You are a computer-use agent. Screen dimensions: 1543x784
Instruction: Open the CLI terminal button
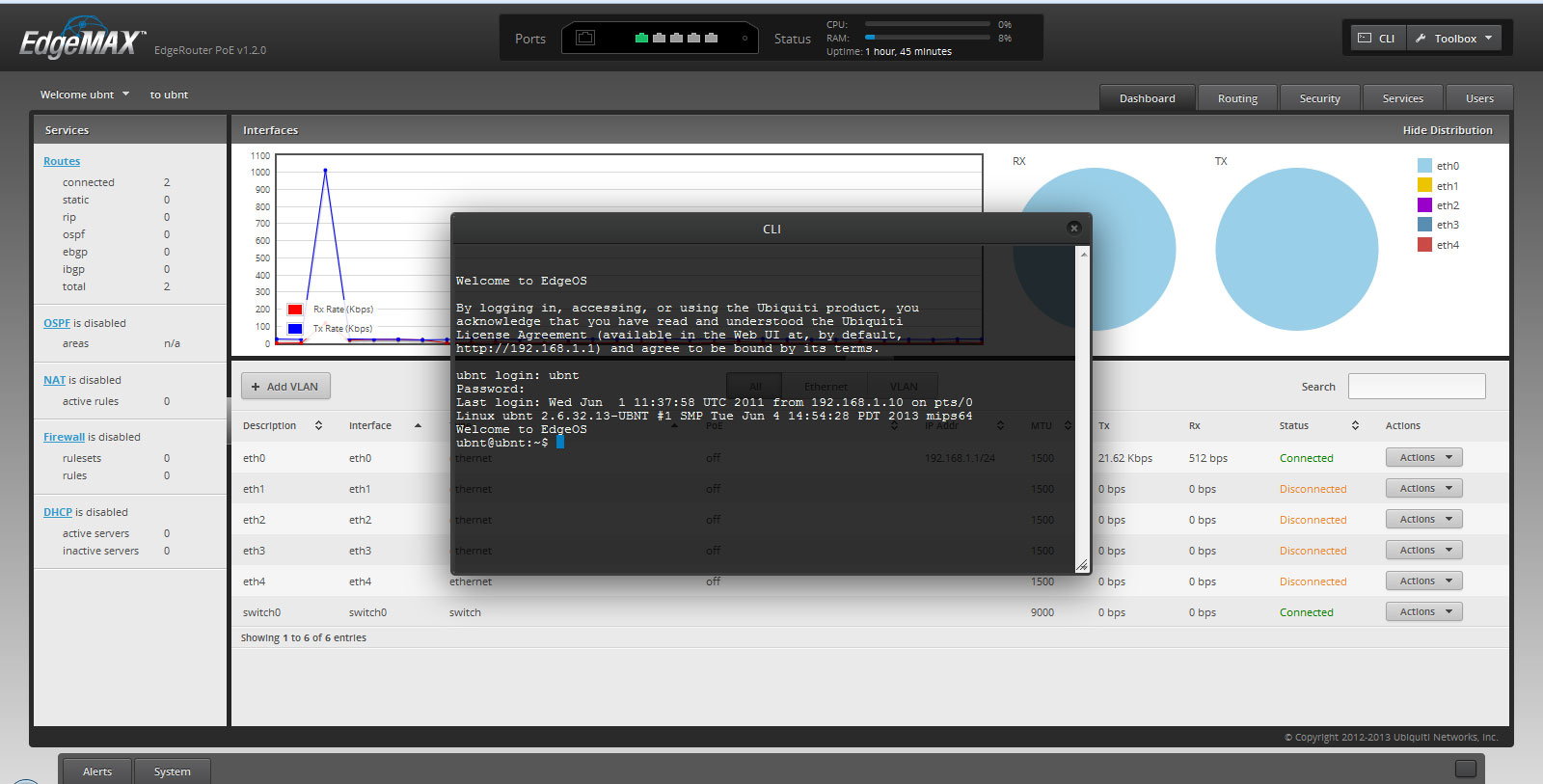1376,39
